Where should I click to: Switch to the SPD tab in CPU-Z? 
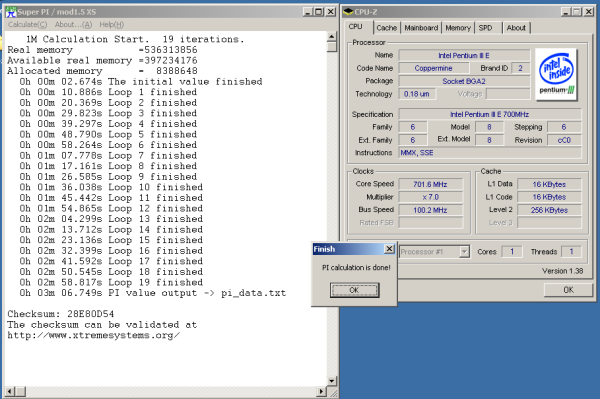coord(486,28)
